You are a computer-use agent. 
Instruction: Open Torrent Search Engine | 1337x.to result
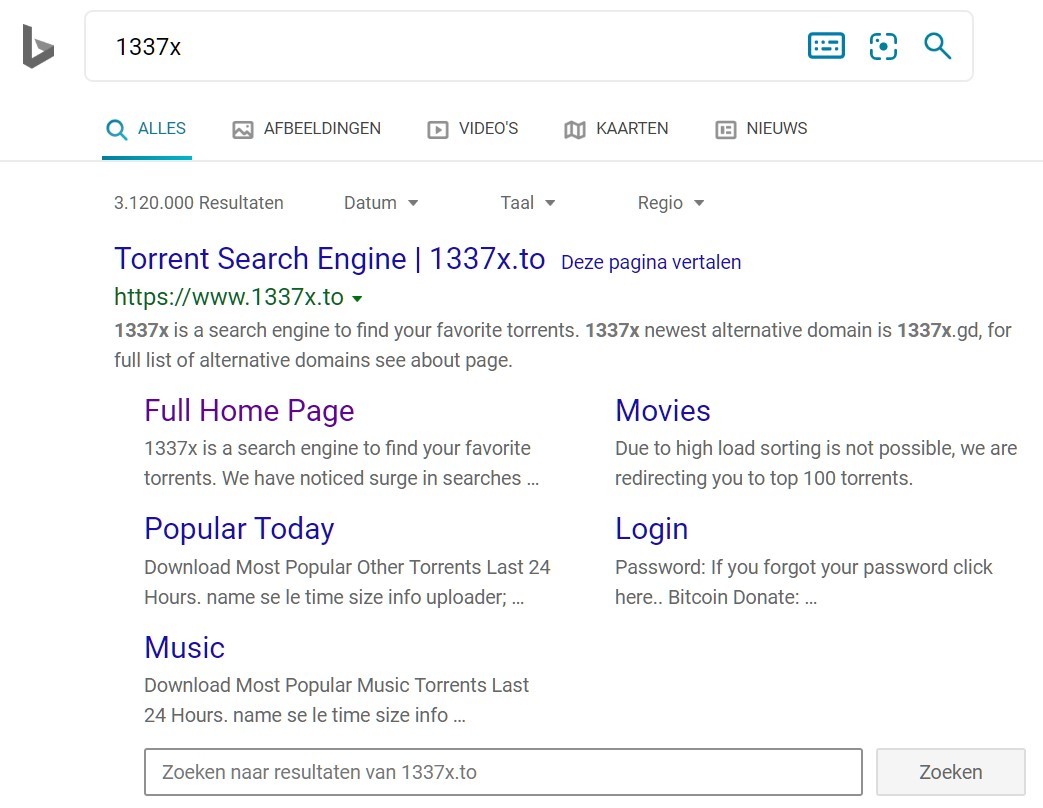(330, 259)
